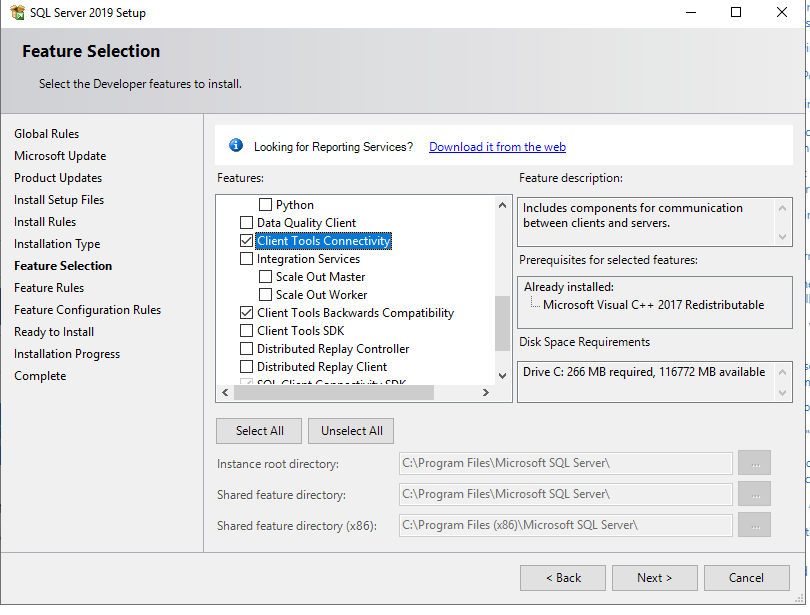
Task: Check the Python feature checkbox
Action: click(x=265, y=204)
